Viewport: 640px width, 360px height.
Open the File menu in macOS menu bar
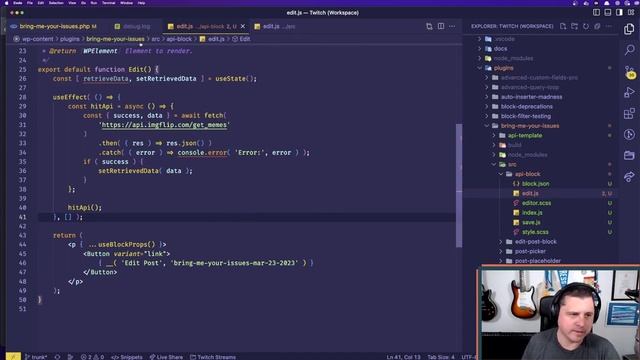(x=30, y=3)
